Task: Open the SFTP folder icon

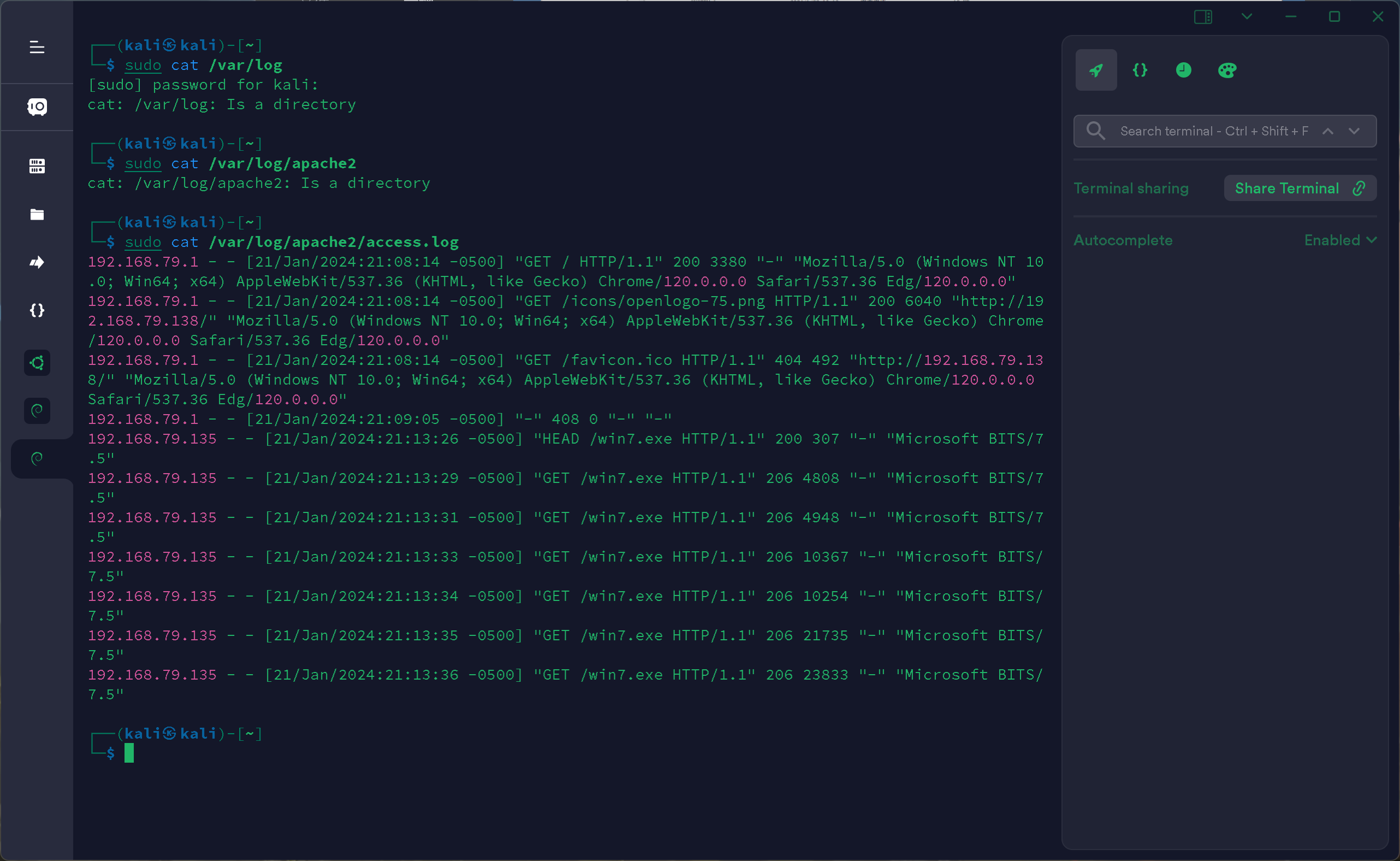Action: point(37,215)
